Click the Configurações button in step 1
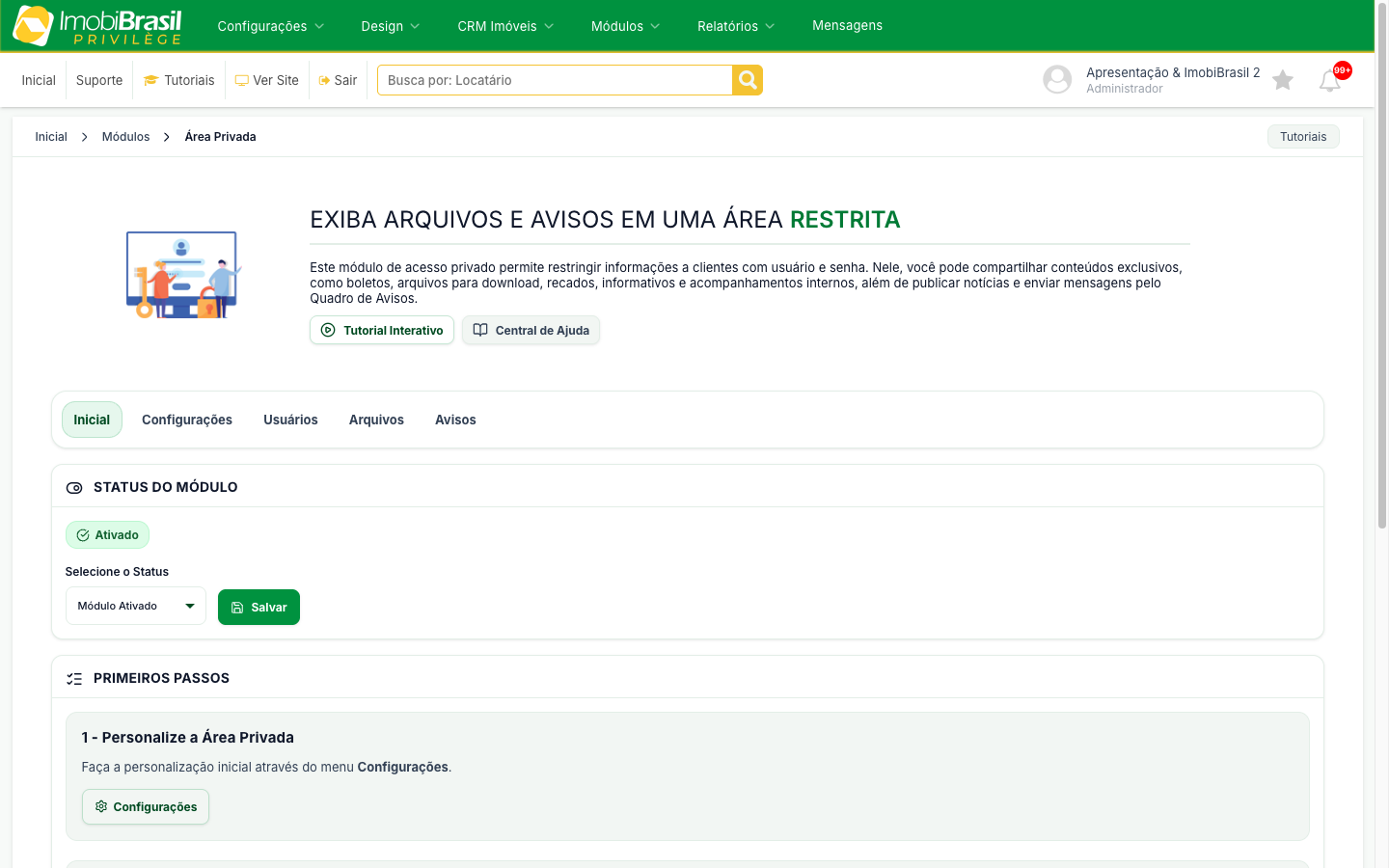This screenshot has width=1389, height=868. coord(146,806)
